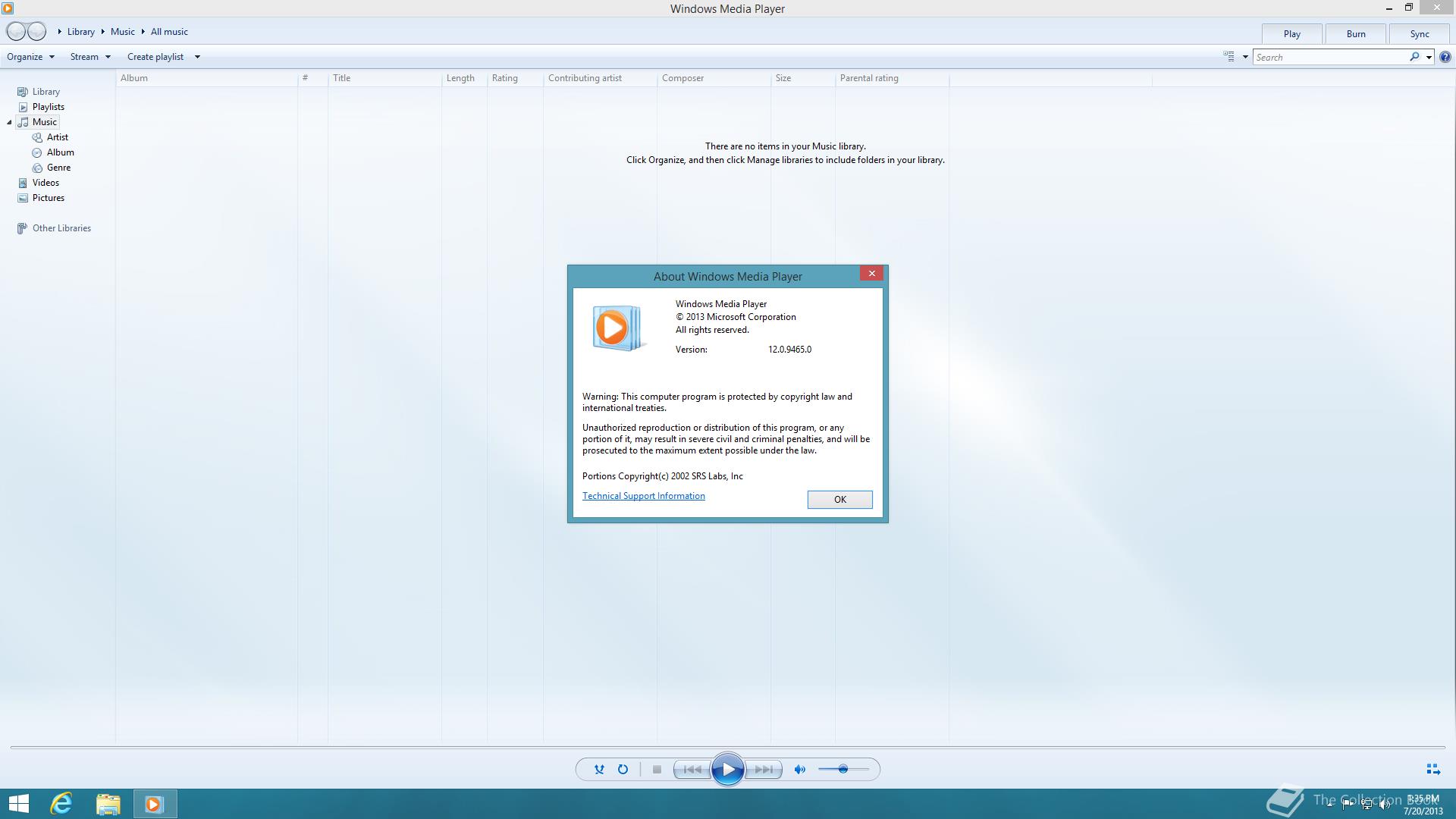Screen dimensions: 1456x819
Task: Click the Next track button
Action: pyautogui.click(x=764, y=769)
